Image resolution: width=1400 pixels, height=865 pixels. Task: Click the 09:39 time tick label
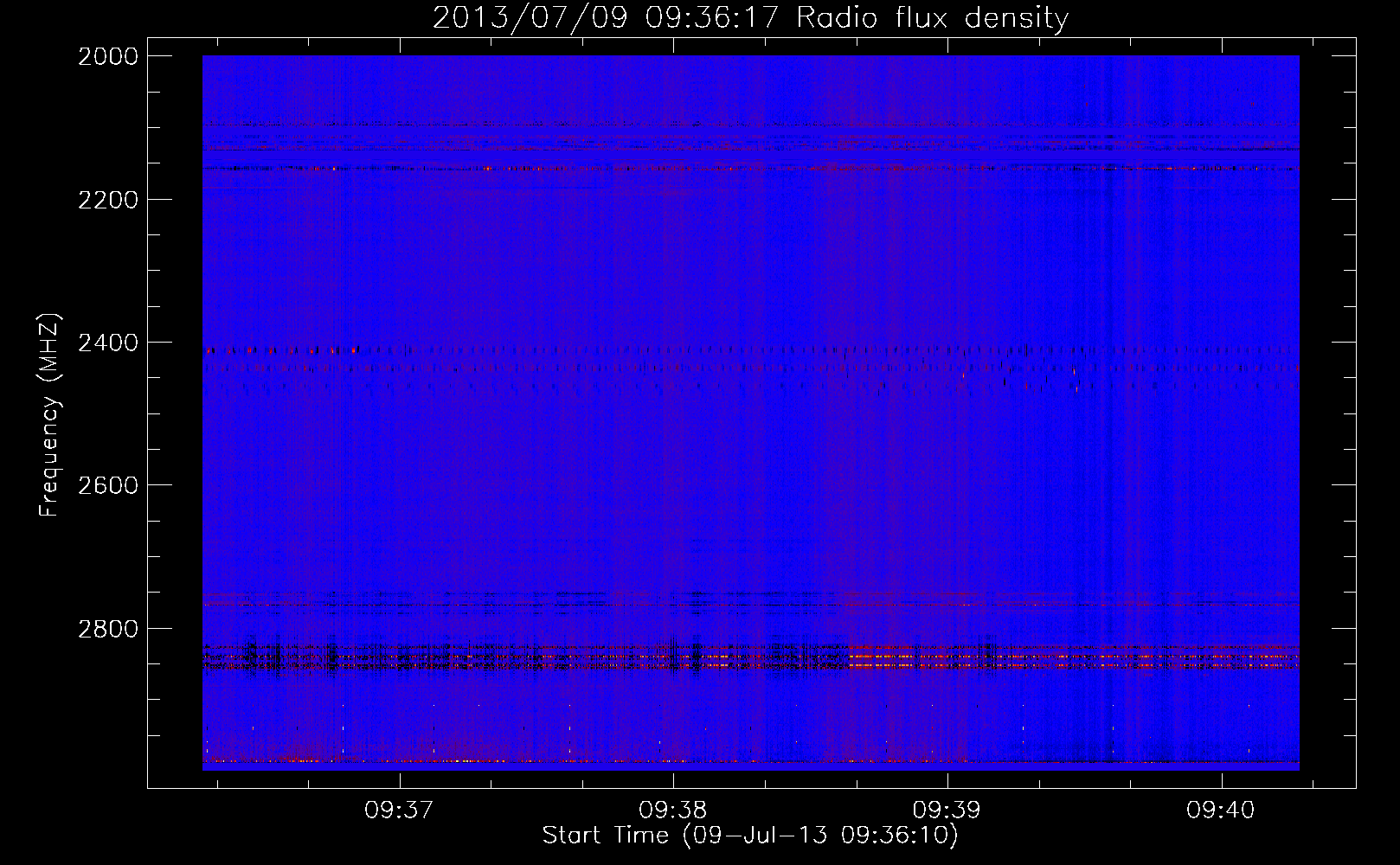tap(947, 811)
